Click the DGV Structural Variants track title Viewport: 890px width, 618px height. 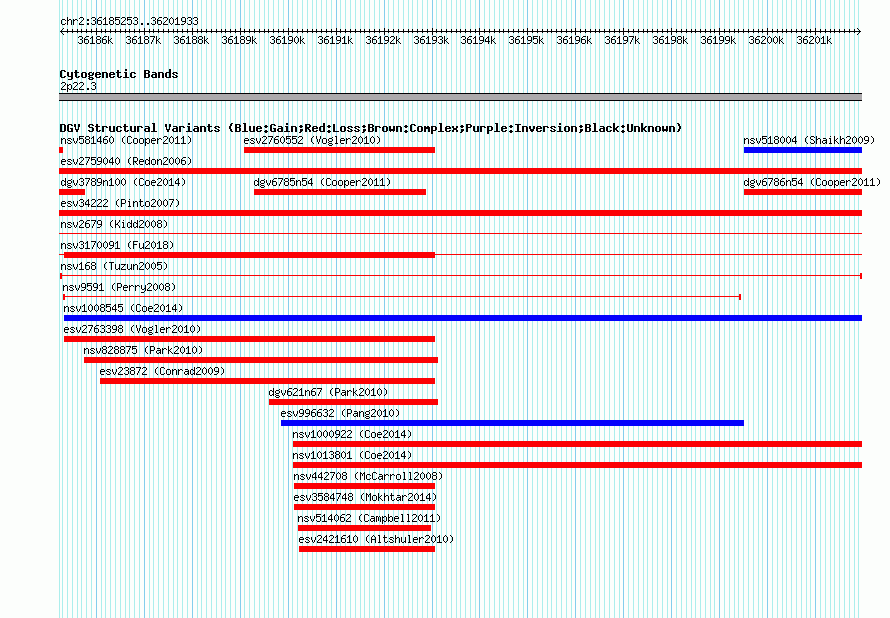point(371,128)
